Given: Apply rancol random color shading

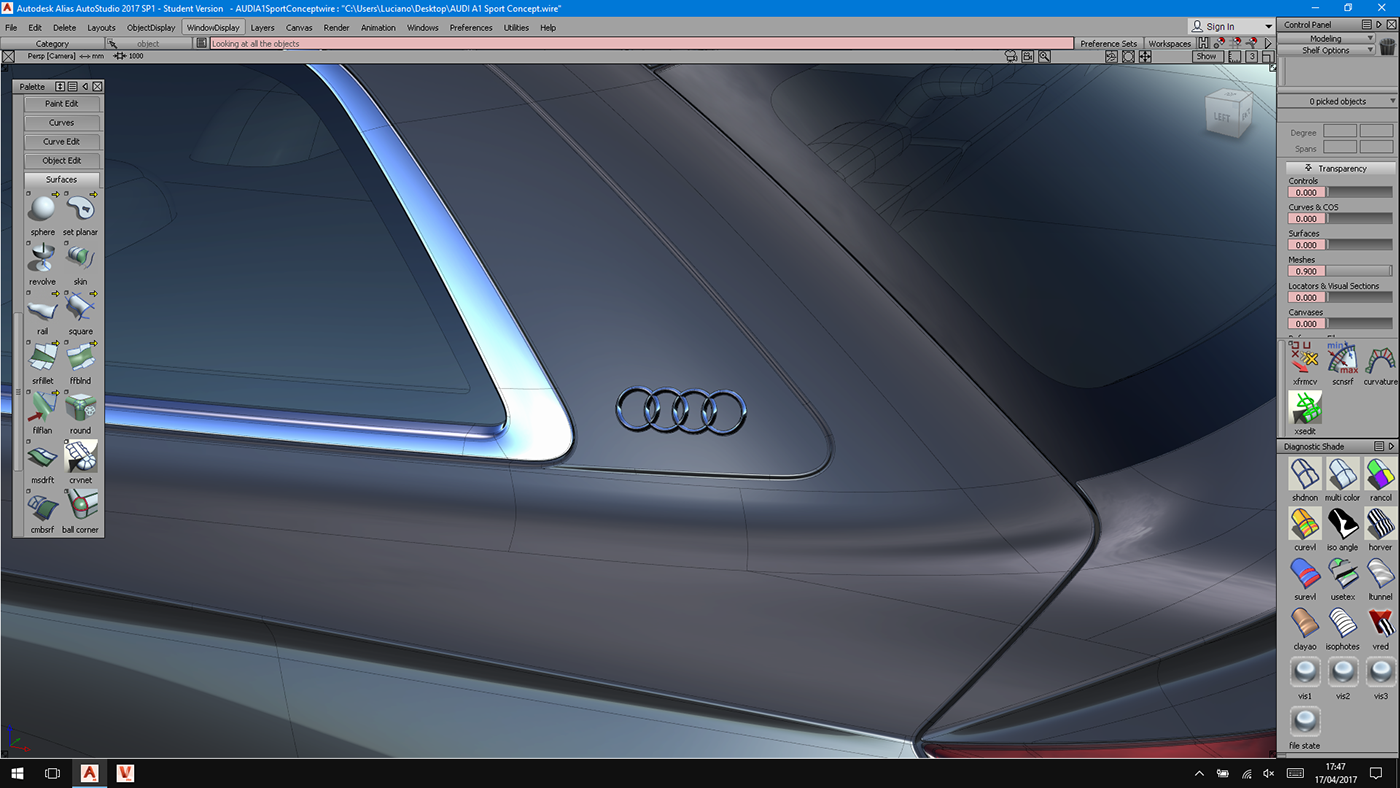Looking at the screenshot, I should (x=1380, y=474).
